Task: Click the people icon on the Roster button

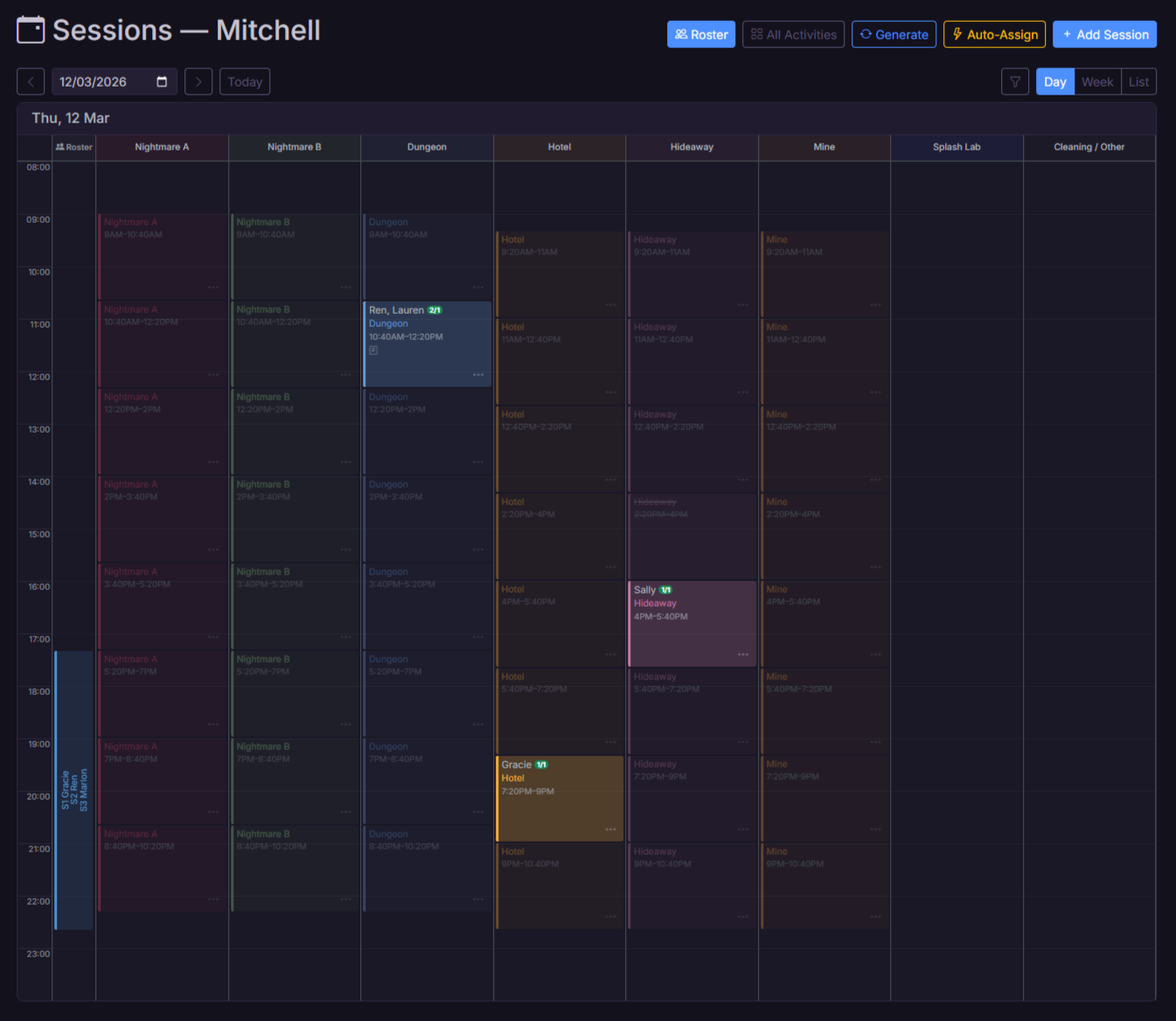Action: pos(680,34)
